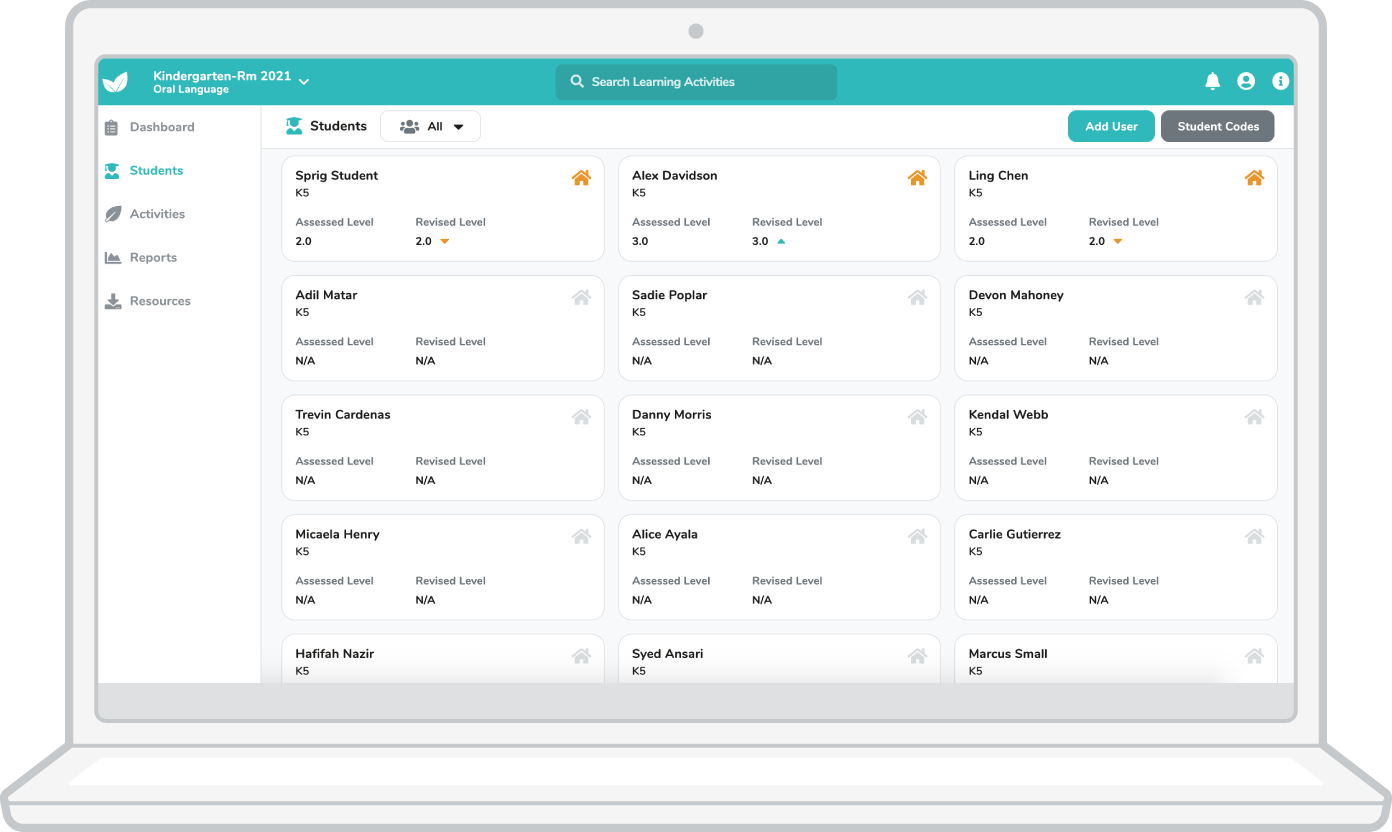Image resolution: width=1392 pixels, height=832 pixels.
Task: Click Sprig Student's orange home icon
Action: [581, 178]
